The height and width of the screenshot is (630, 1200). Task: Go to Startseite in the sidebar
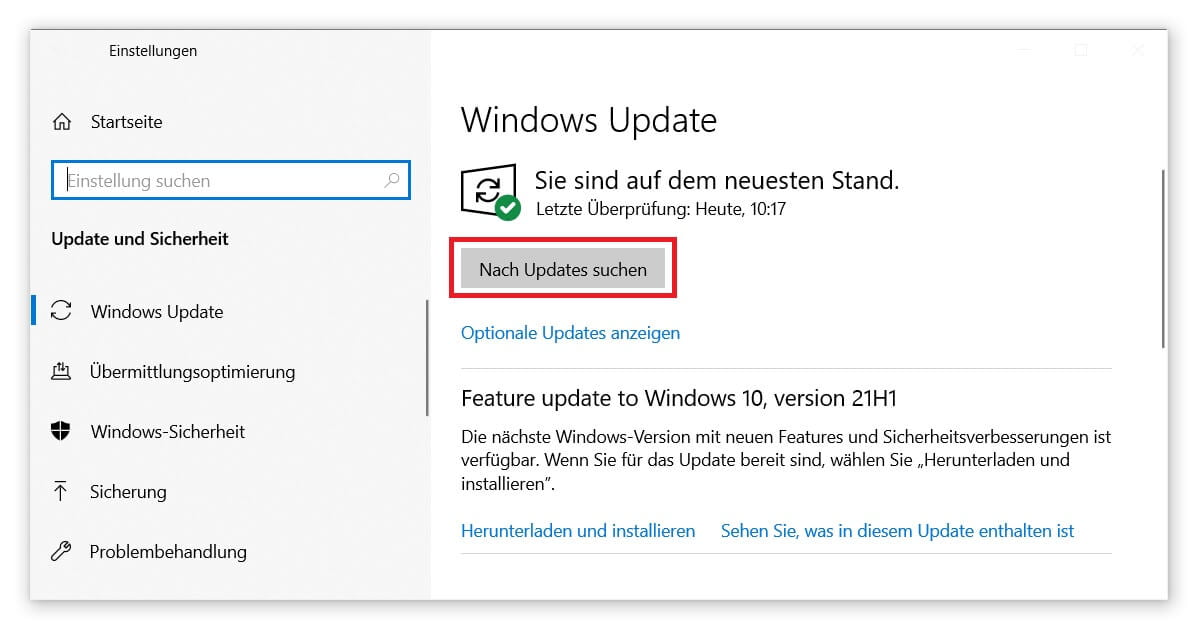[x=126, y=122]
